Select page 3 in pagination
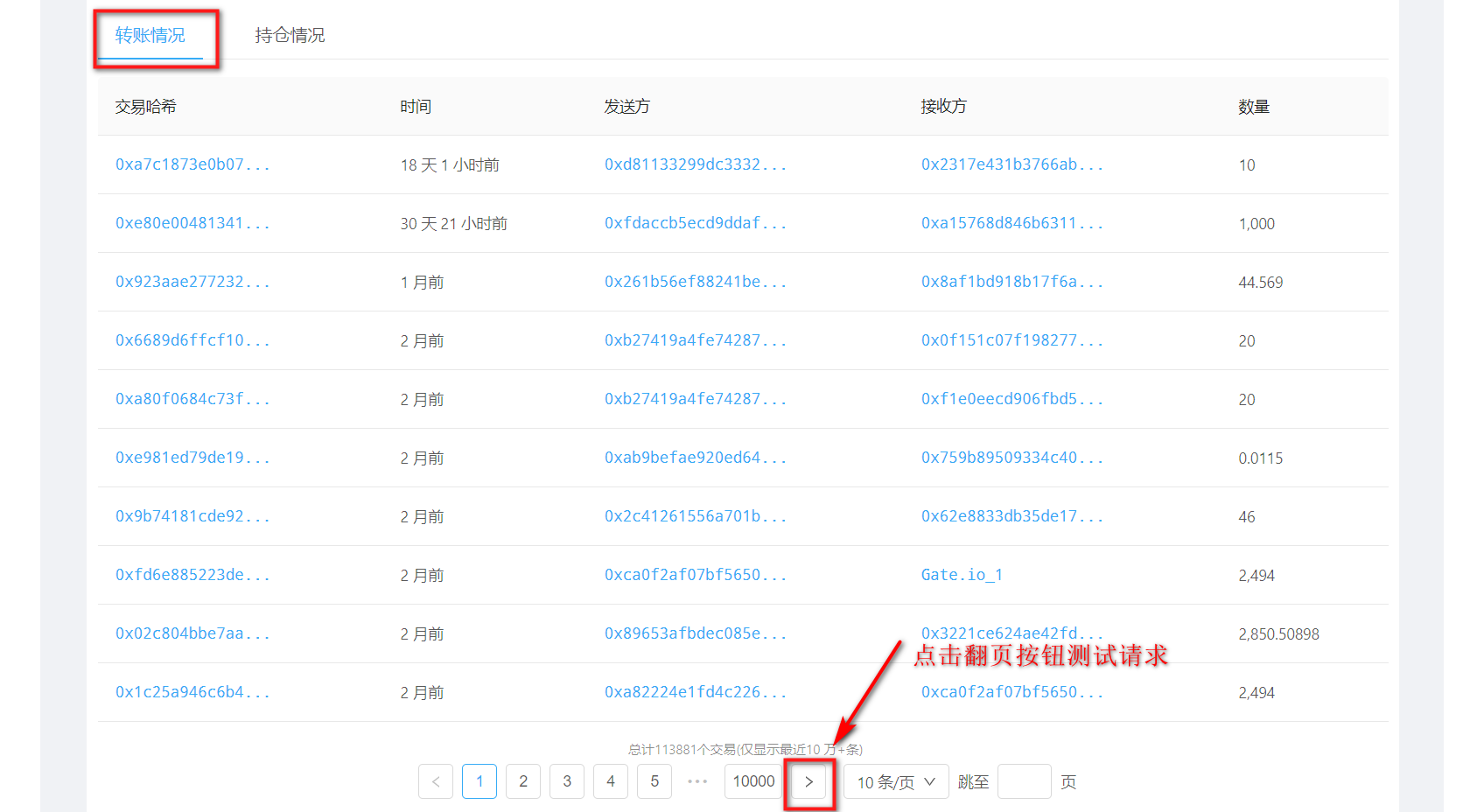This screenshot has width=1484, height=812. pyautogui.click(x=567, y=781)
